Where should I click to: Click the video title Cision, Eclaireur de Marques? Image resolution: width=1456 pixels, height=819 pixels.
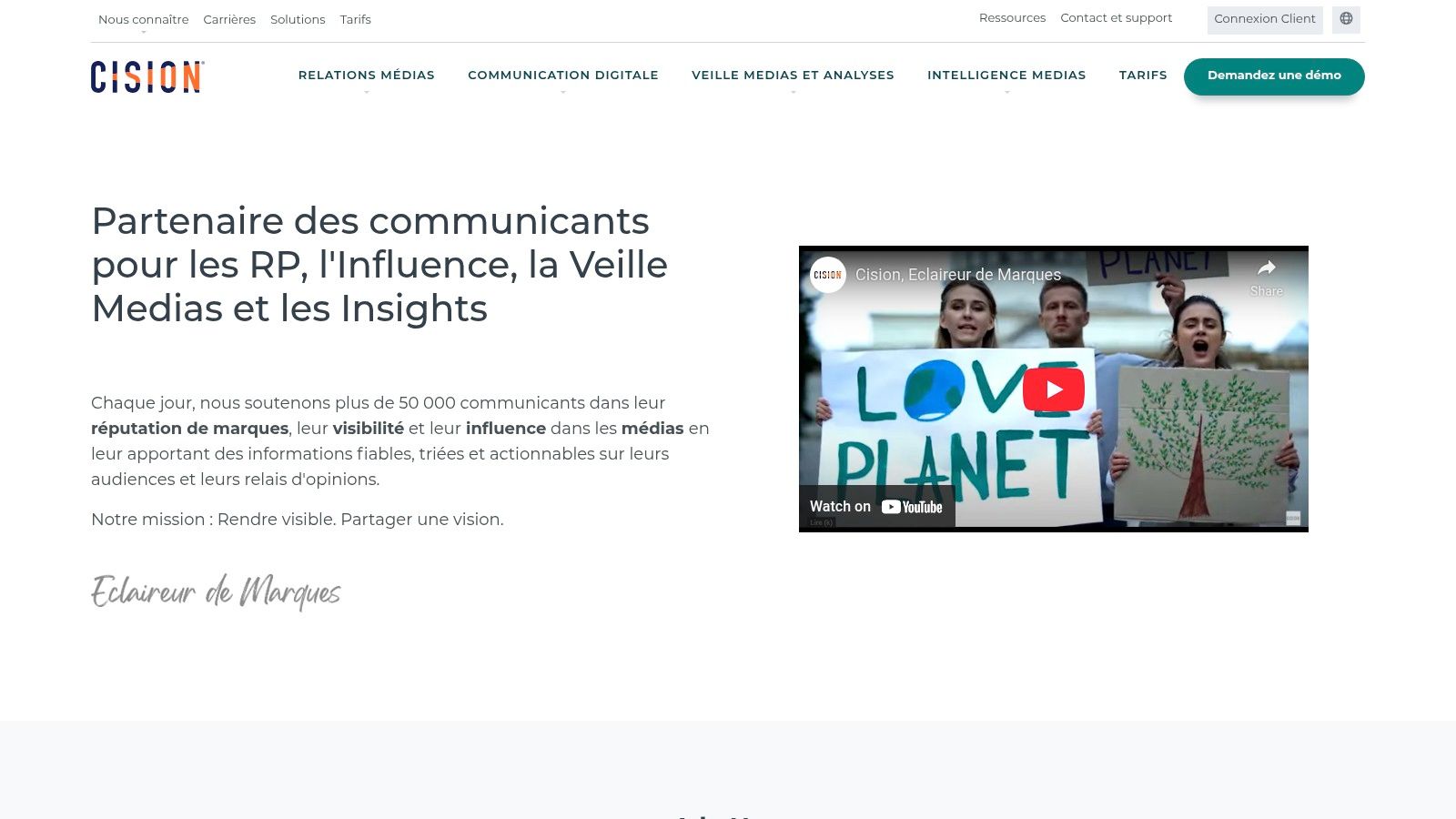tap(958, 275)
